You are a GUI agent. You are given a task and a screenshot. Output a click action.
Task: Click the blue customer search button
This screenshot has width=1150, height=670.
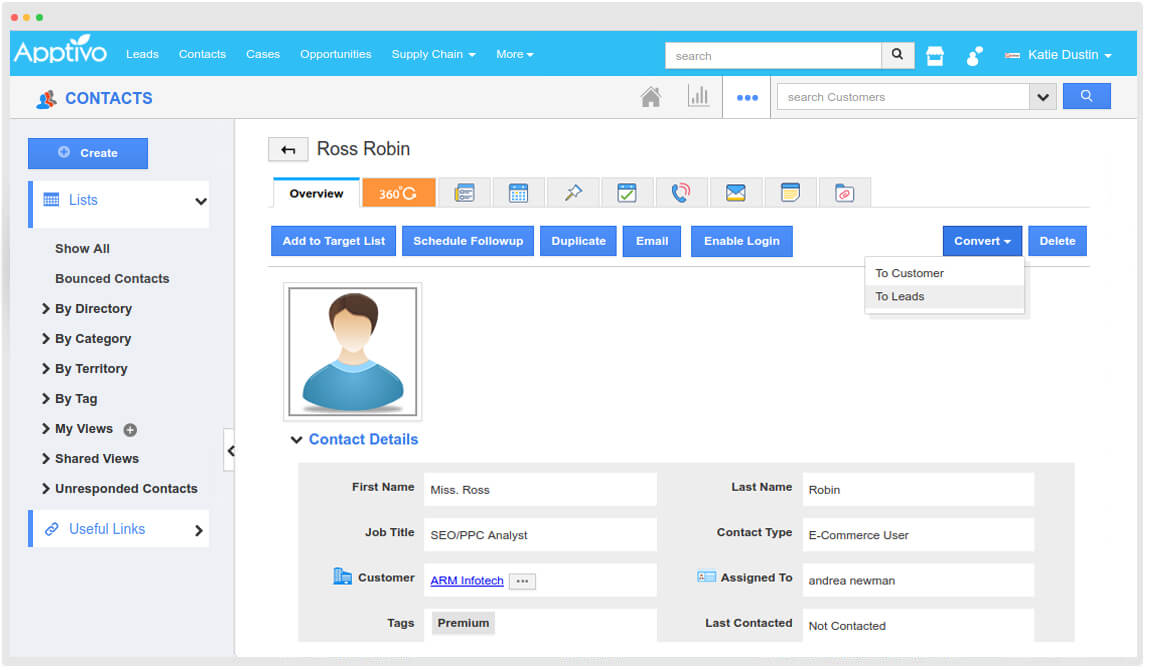click(1086, 97)
